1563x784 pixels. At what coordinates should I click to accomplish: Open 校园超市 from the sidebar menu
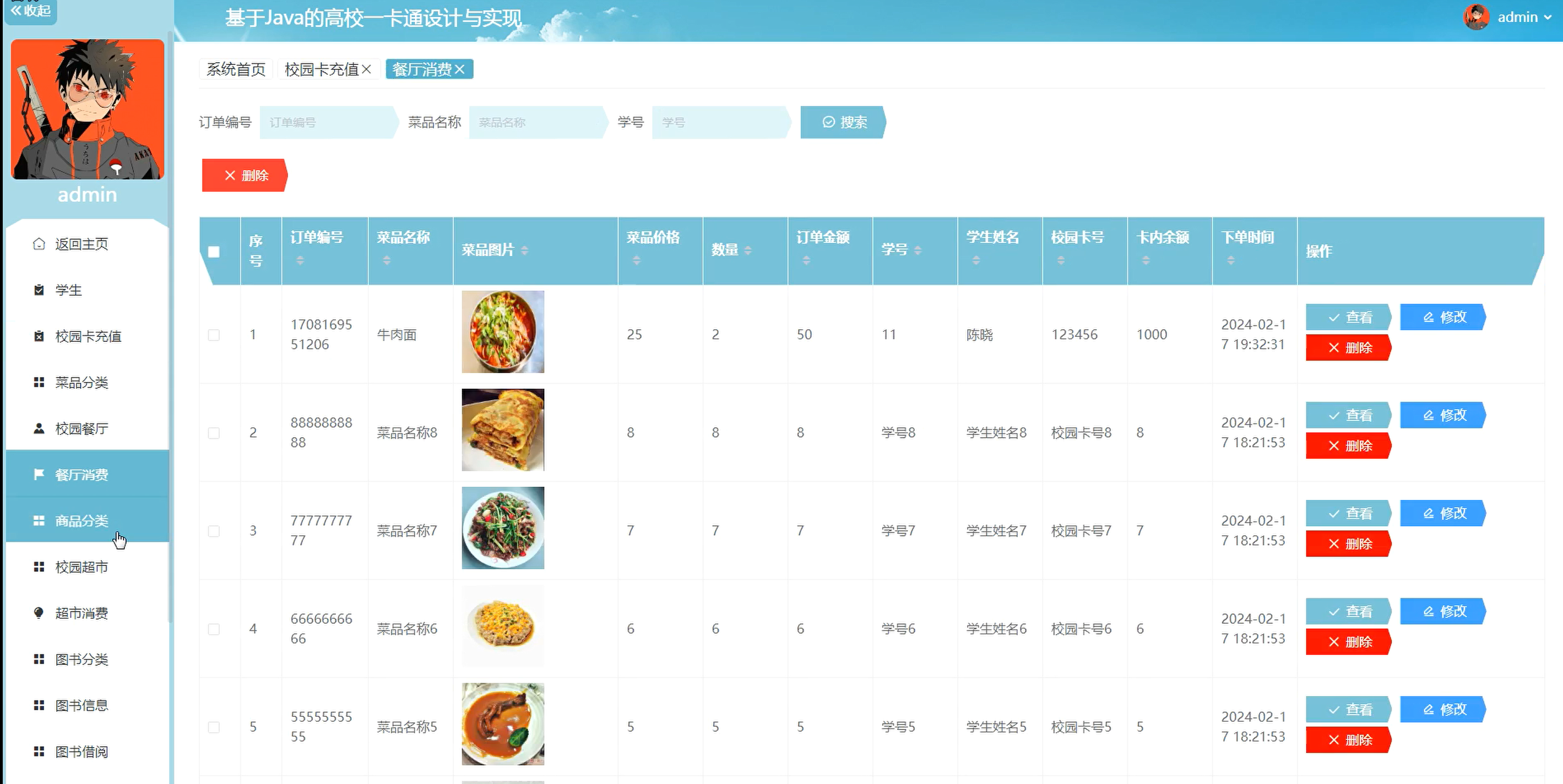click(88, 567)
